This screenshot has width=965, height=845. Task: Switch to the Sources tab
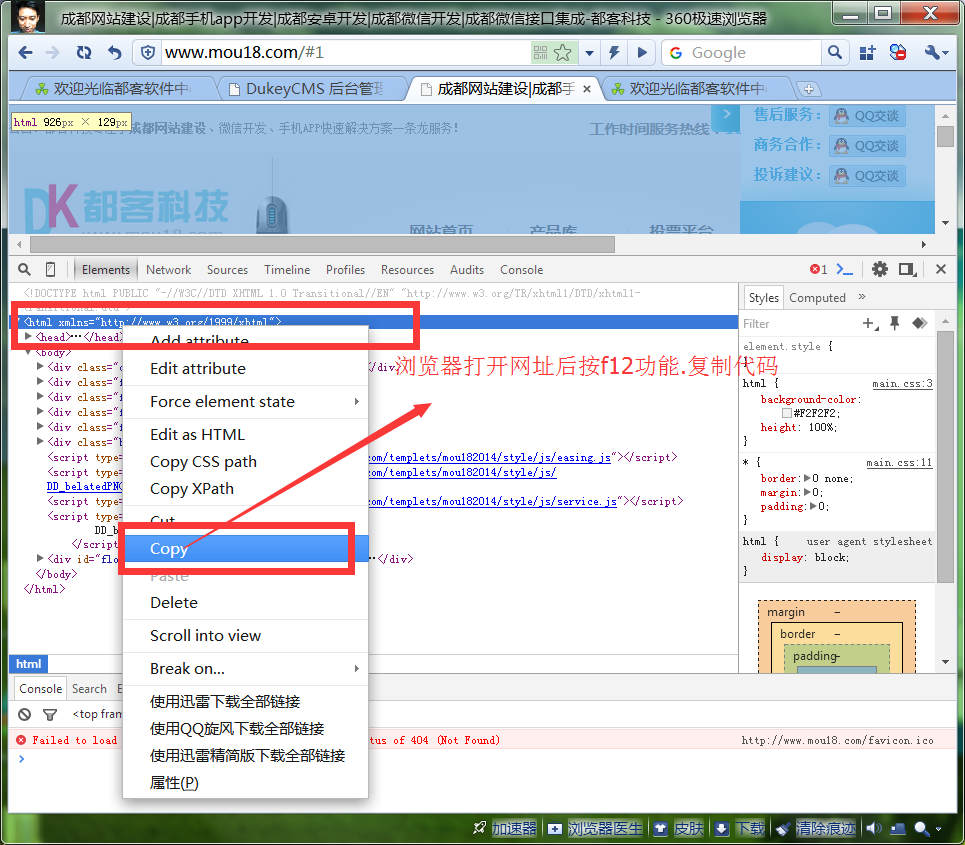227,270
